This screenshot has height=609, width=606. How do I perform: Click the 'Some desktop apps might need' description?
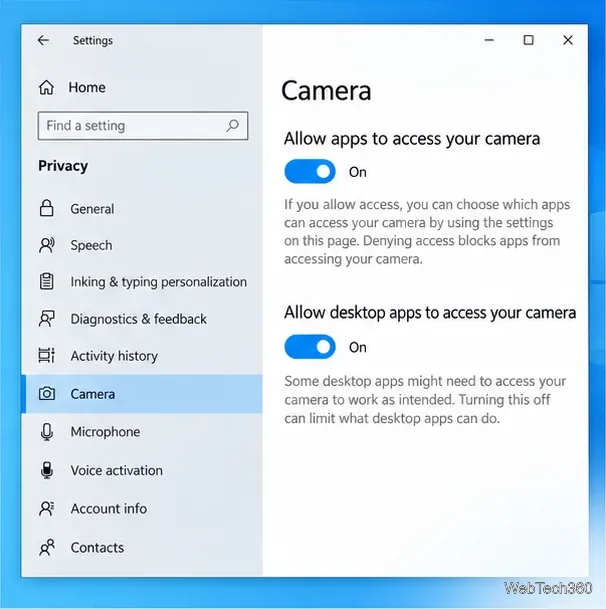pyautogui.click(x=425, y=400)
